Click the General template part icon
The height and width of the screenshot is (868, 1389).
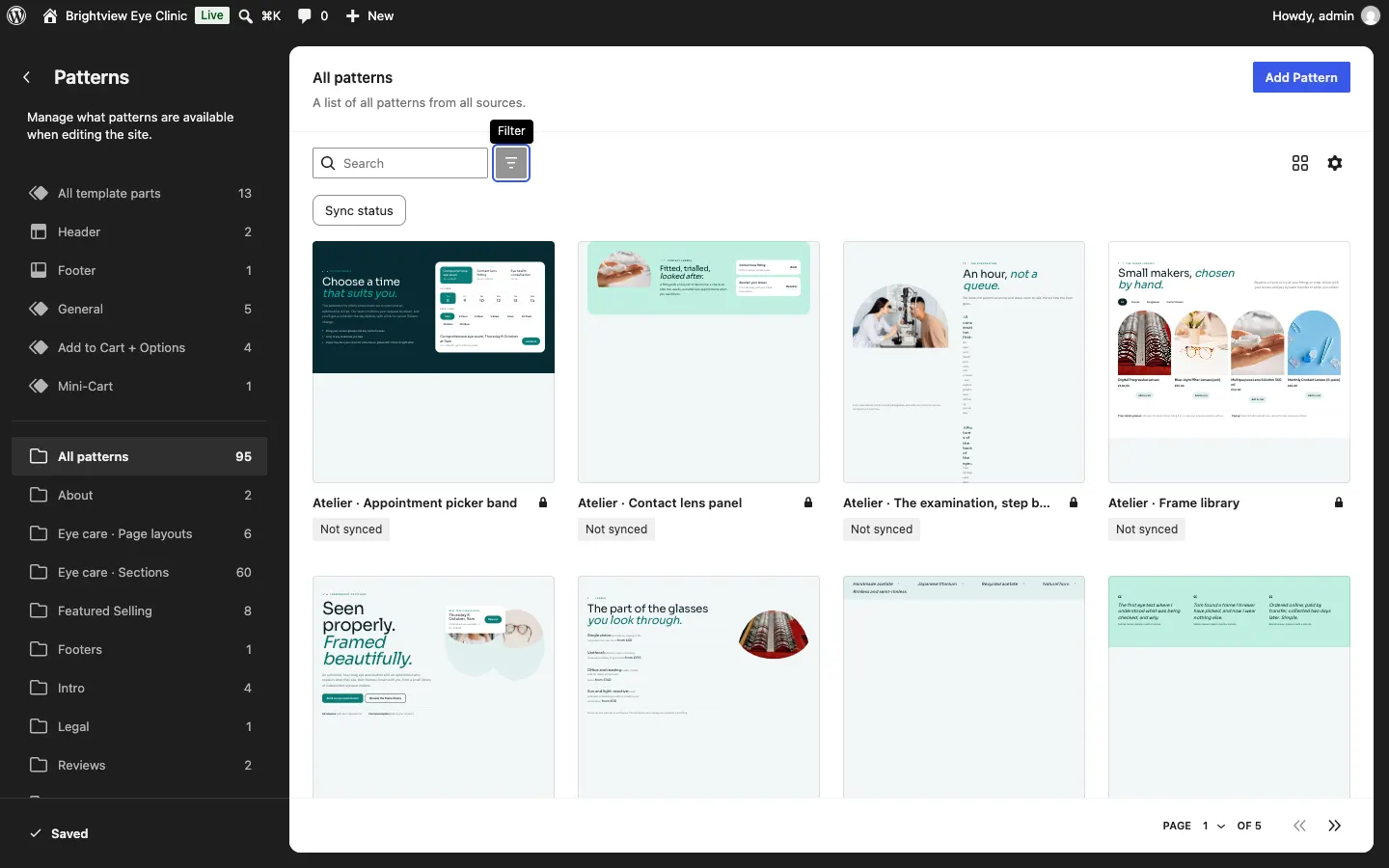coord(39,309)
